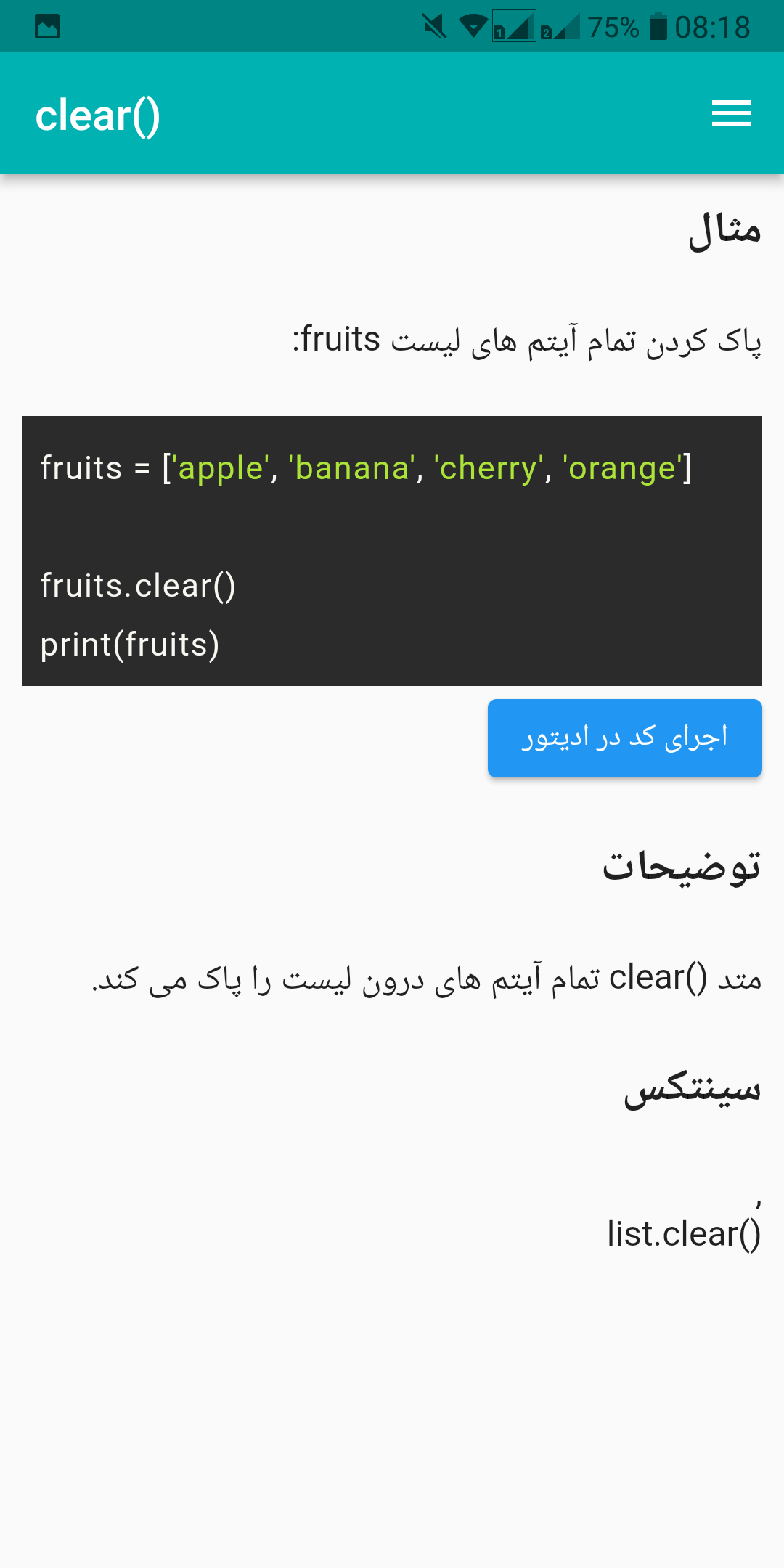Click the blue اجرای کد در ادیتور button

click(x=624, y=738)
